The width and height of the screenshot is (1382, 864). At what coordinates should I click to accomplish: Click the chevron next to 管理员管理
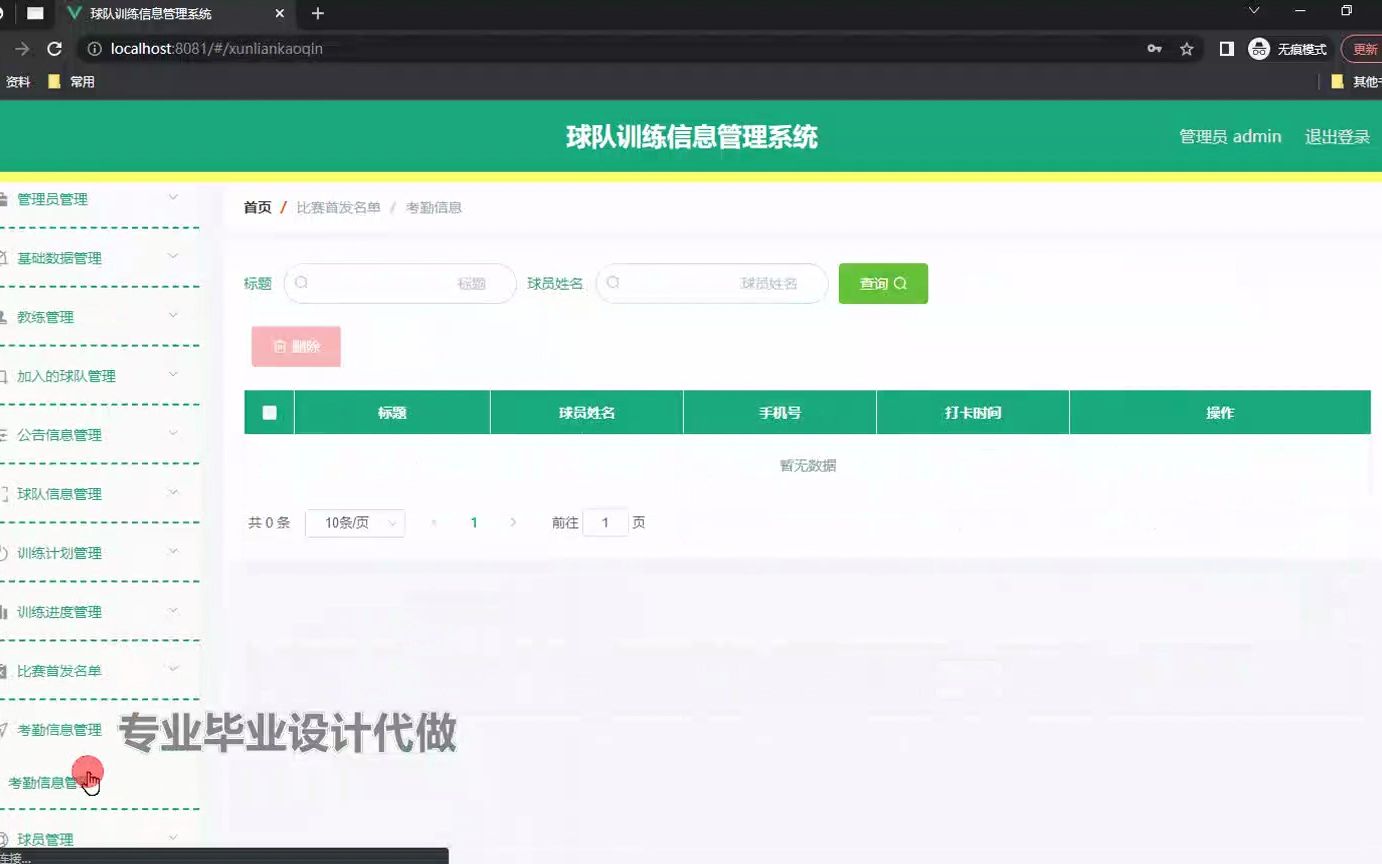173,197
